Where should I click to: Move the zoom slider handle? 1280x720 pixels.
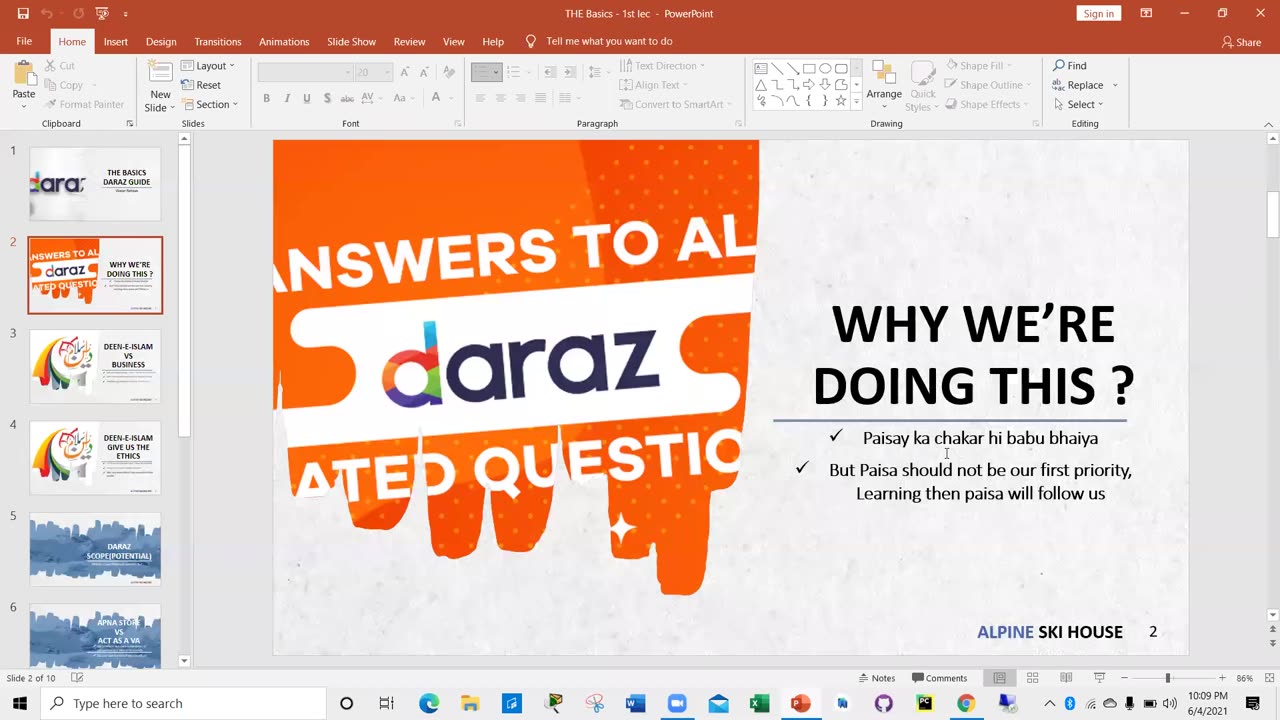tap(1167, 678)
